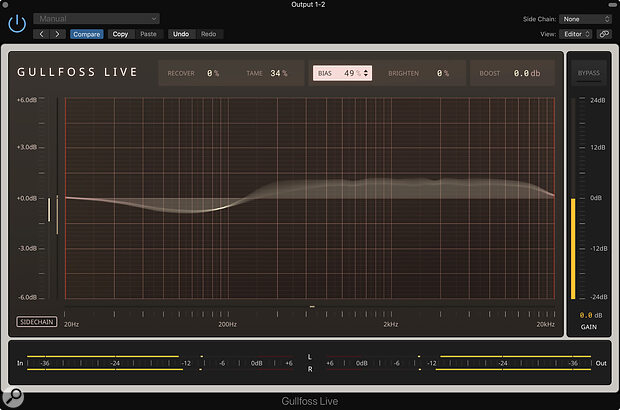Toggle the BYPASS button

[x=588, y=73]
